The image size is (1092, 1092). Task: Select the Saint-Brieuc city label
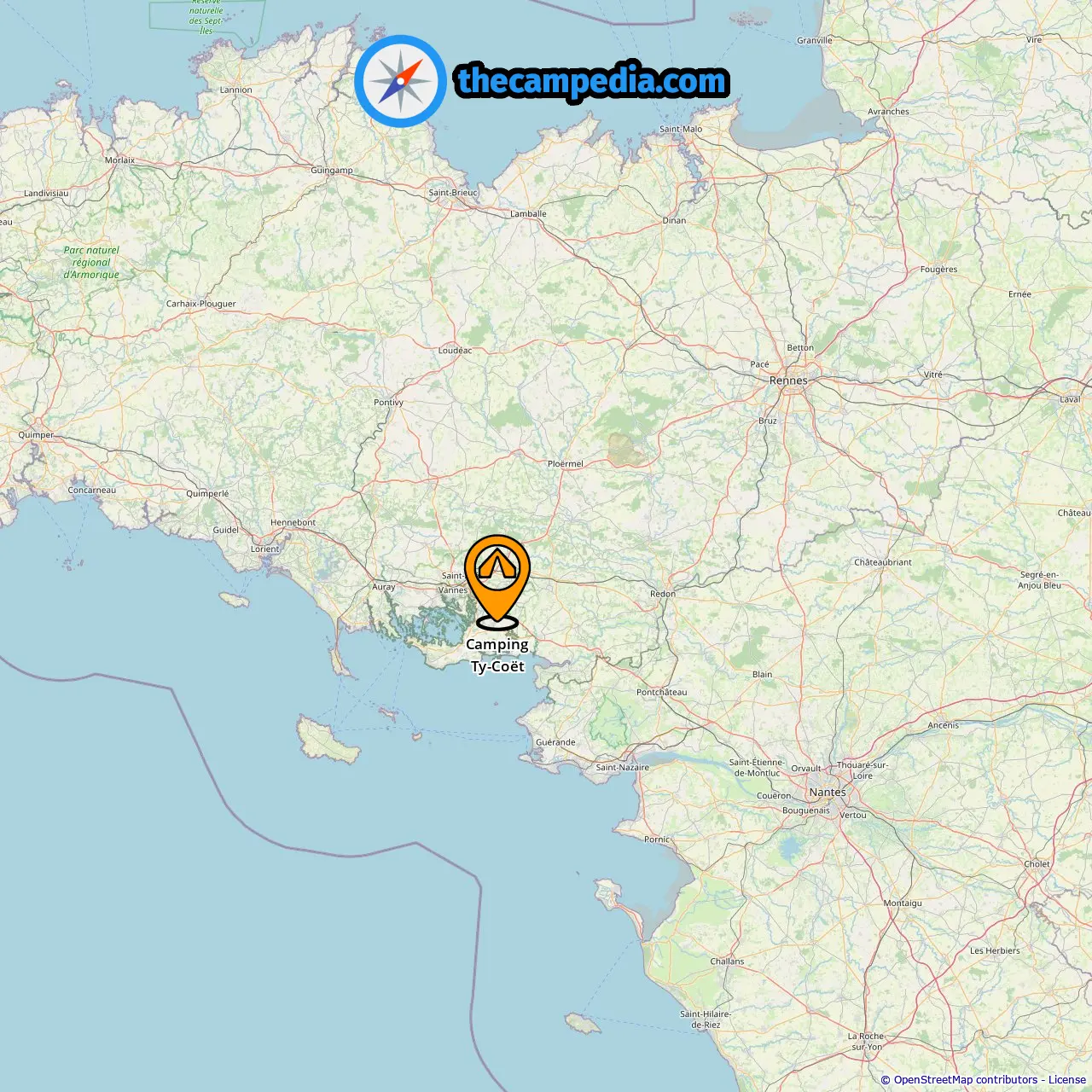(x=453, y=193)
